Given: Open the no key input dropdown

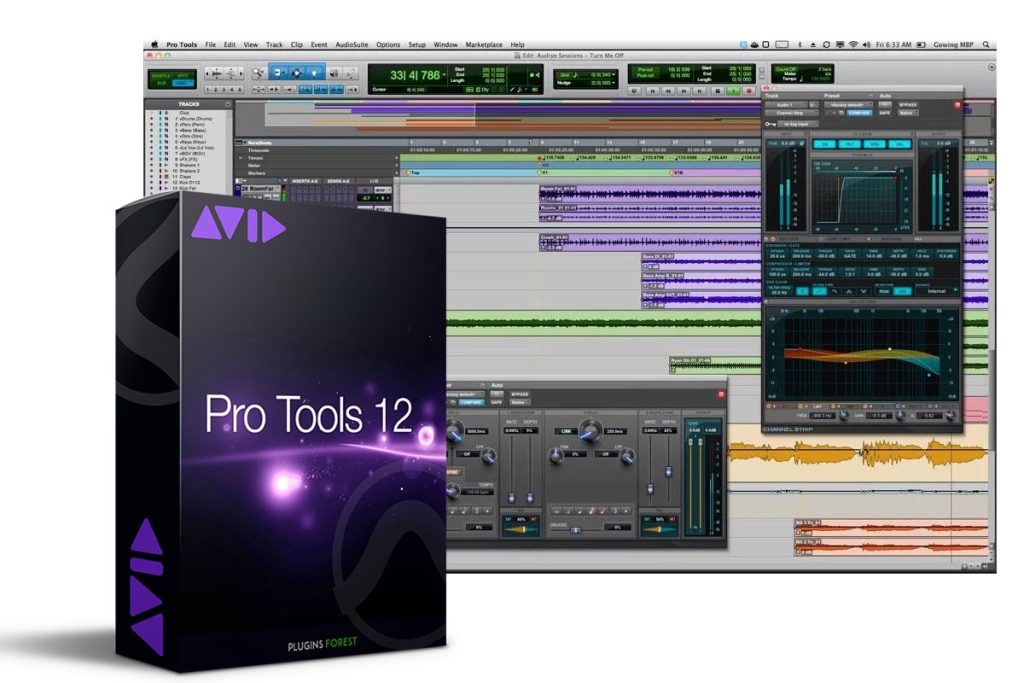Looking at the screenshot, I should [798, 124].
